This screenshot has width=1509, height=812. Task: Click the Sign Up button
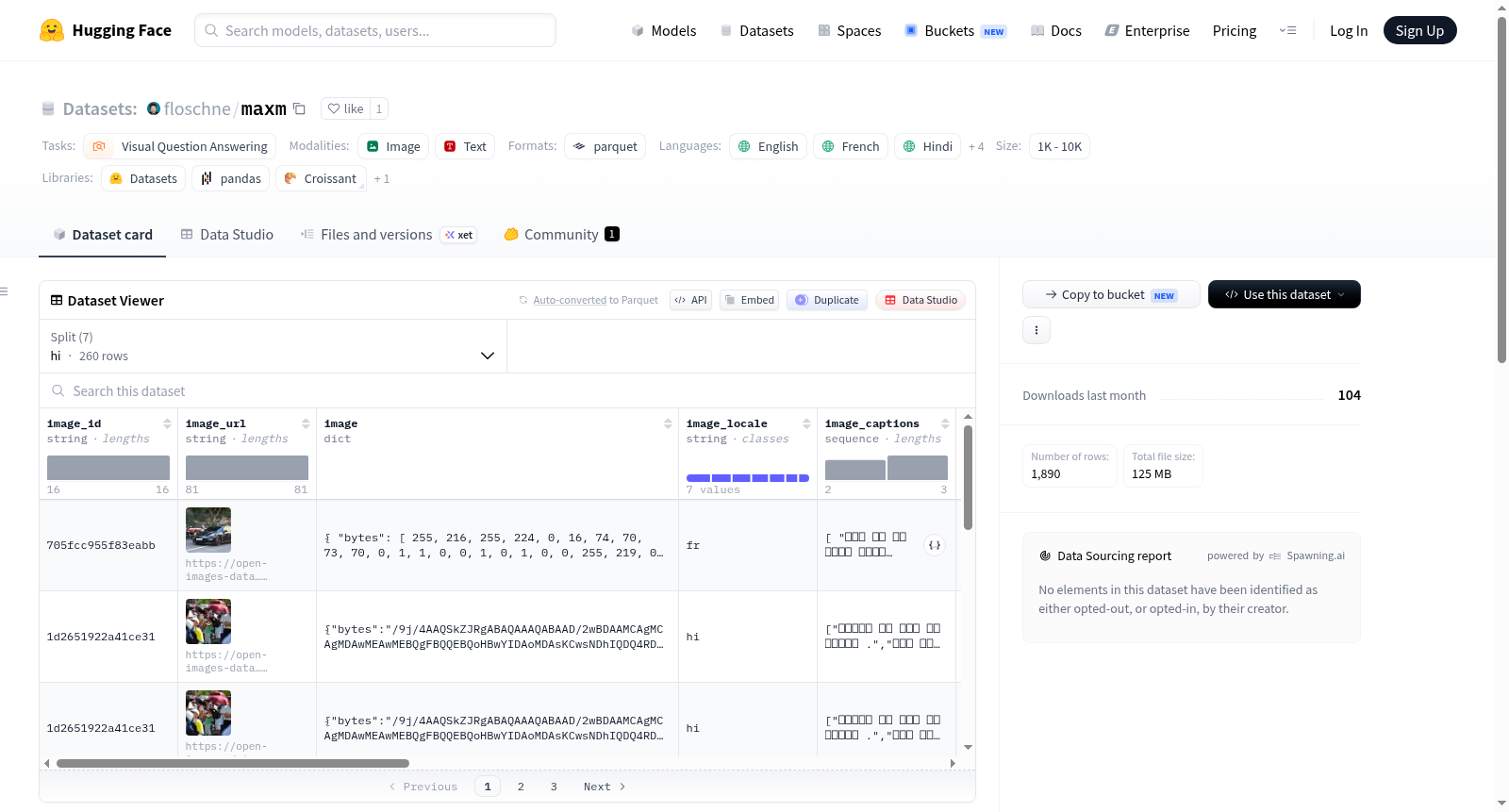point(1420,30)
